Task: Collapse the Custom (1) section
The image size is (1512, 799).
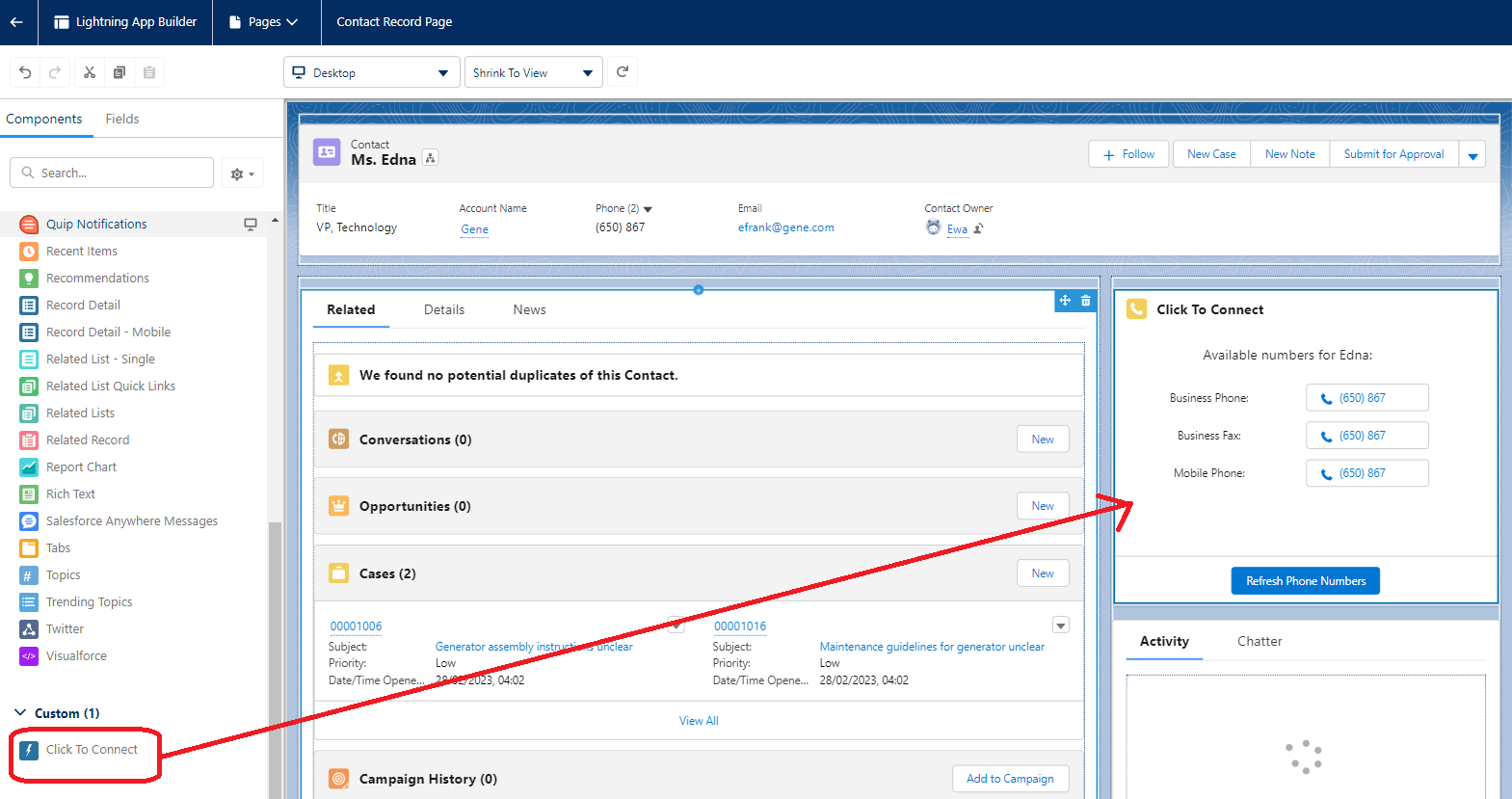Action: point(20,713)
